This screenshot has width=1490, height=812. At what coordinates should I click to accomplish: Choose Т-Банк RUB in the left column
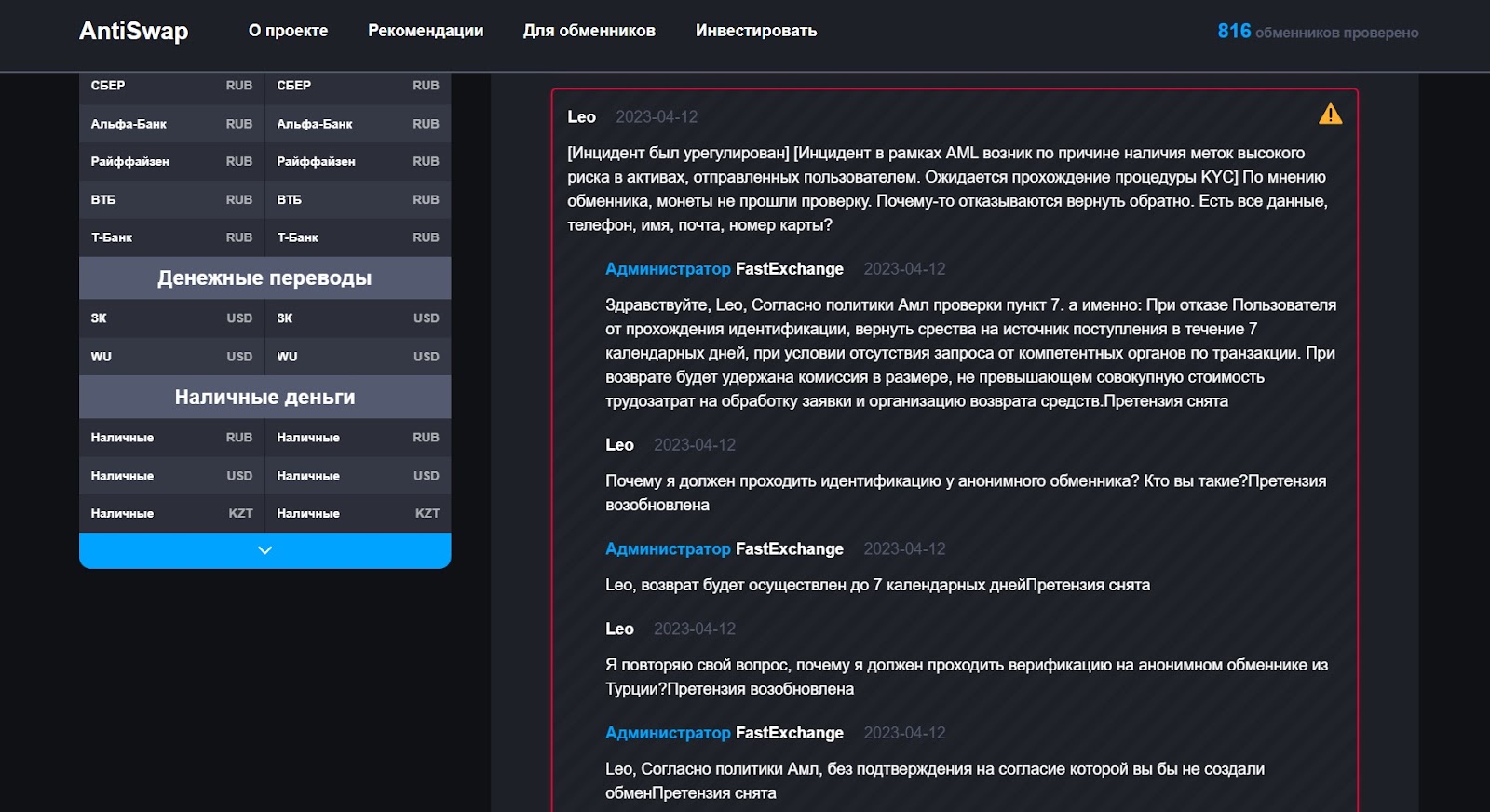pyautogui.click(x=171, y=237)
